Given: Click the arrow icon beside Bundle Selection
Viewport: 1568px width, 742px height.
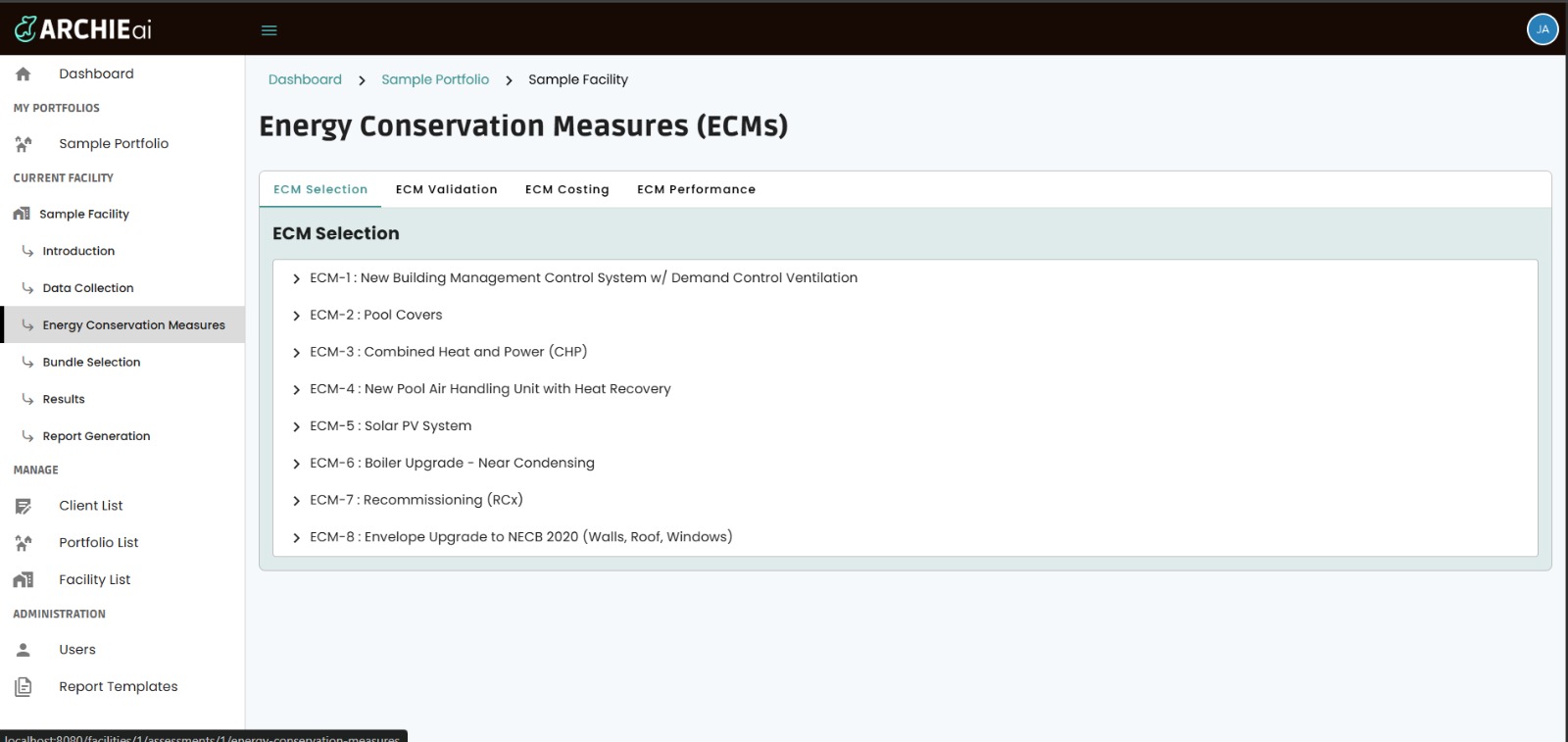Looking at the screenshot, I should tap(27, 362).
